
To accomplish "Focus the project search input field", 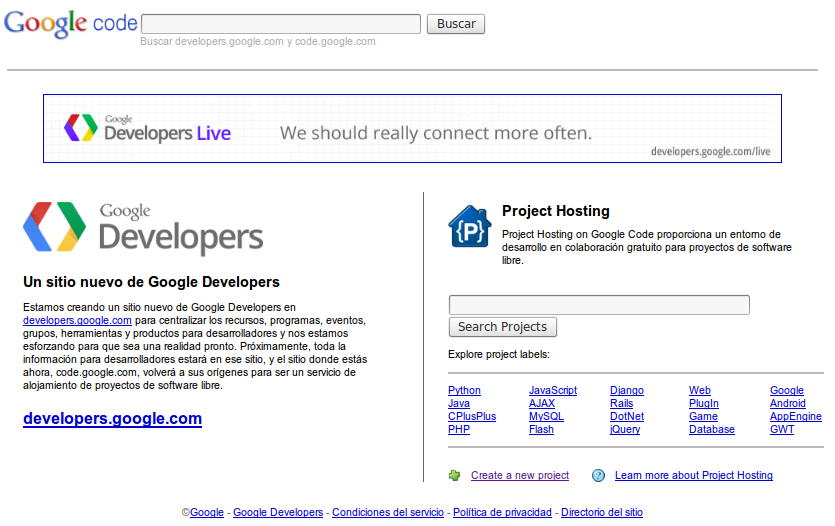I will click(599, 305).
